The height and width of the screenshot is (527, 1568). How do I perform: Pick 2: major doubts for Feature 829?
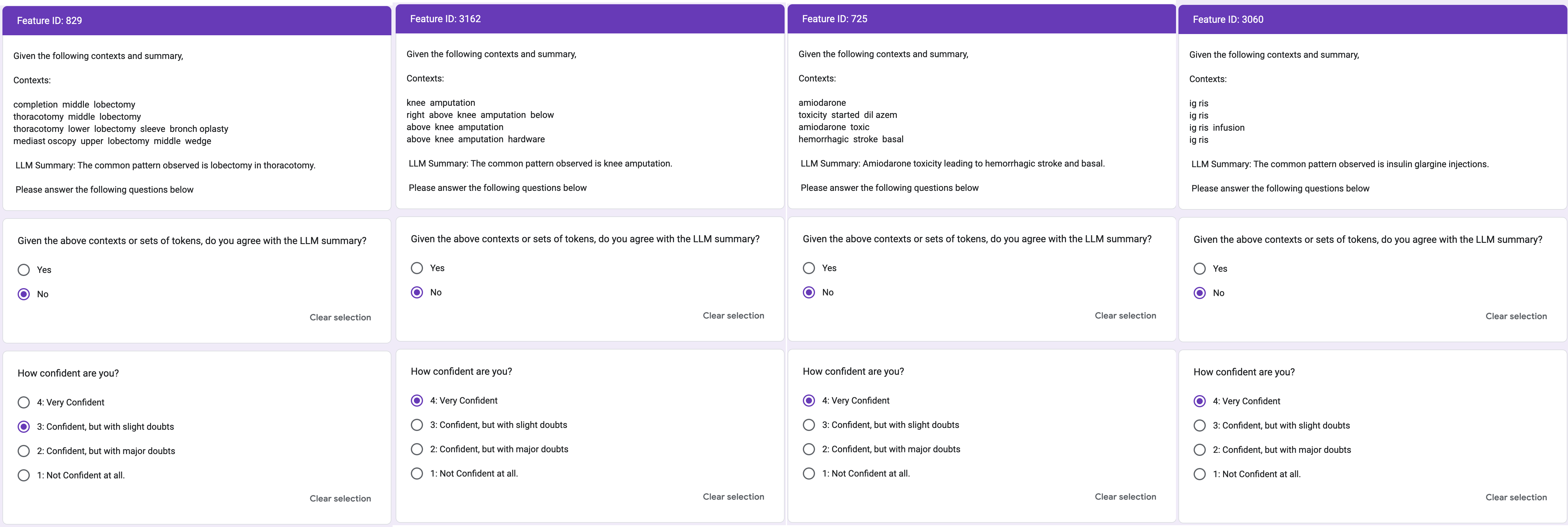(24, 451)
